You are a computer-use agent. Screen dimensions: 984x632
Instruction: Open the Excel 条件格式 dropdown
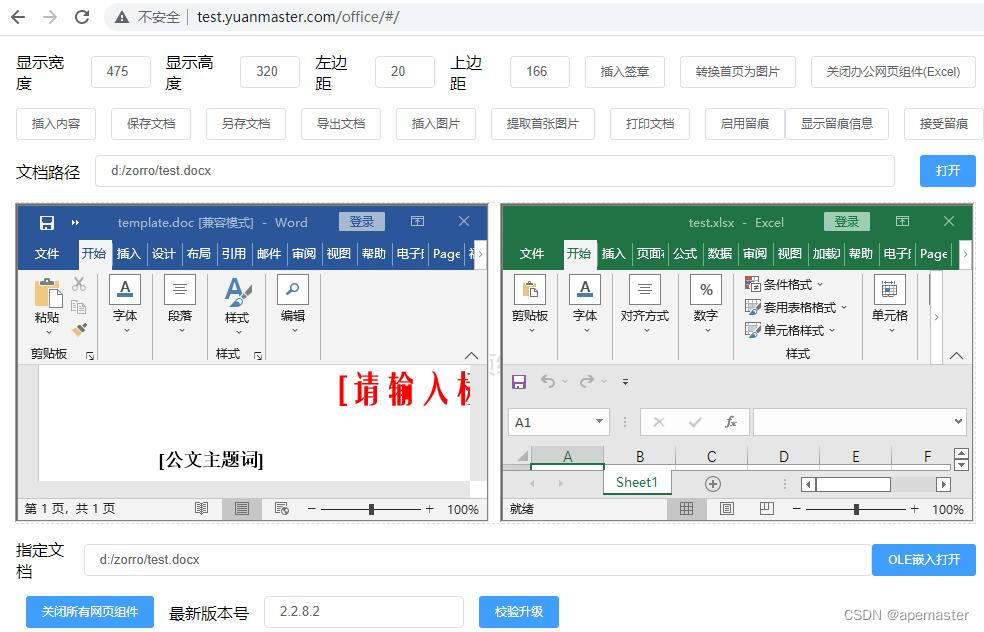tap(784, 284)
